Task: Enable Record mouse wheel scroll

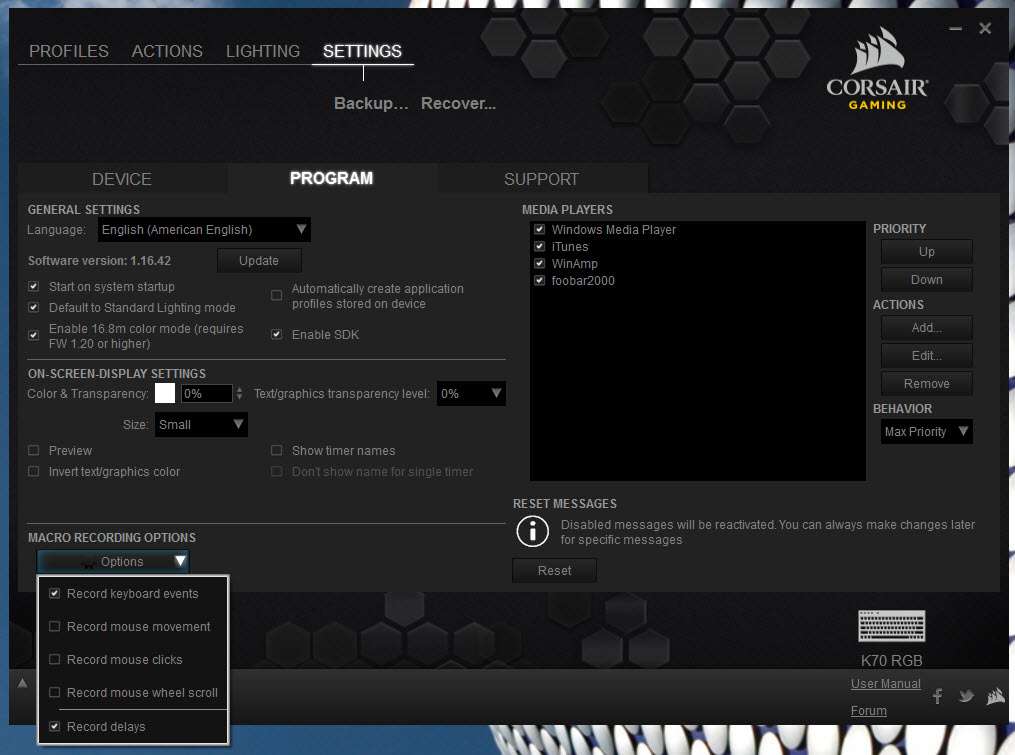Action: [54, 692]
